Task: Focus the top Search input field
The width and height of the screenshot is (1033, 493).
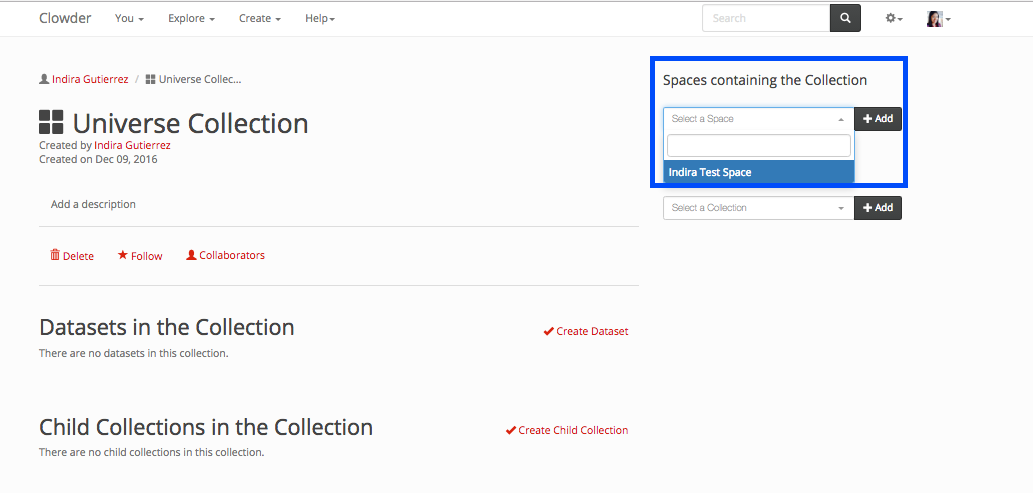Action: pyautogui.click(x=766, y=18)
